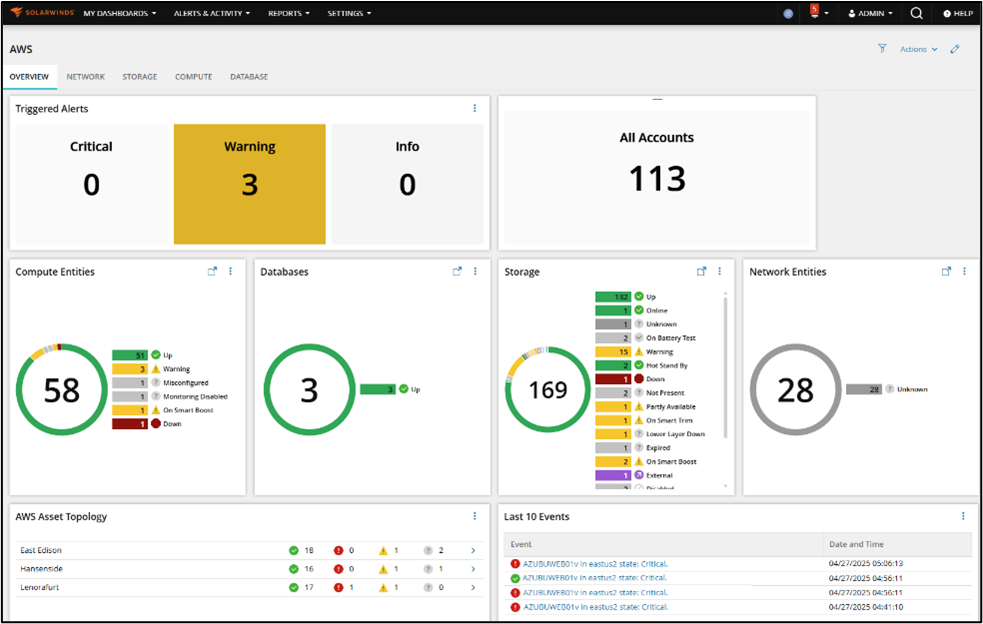Open the 04:41:10 AZUBUWEB01v event link
Screen dimensions: 983x624
[x=596, y=607]
